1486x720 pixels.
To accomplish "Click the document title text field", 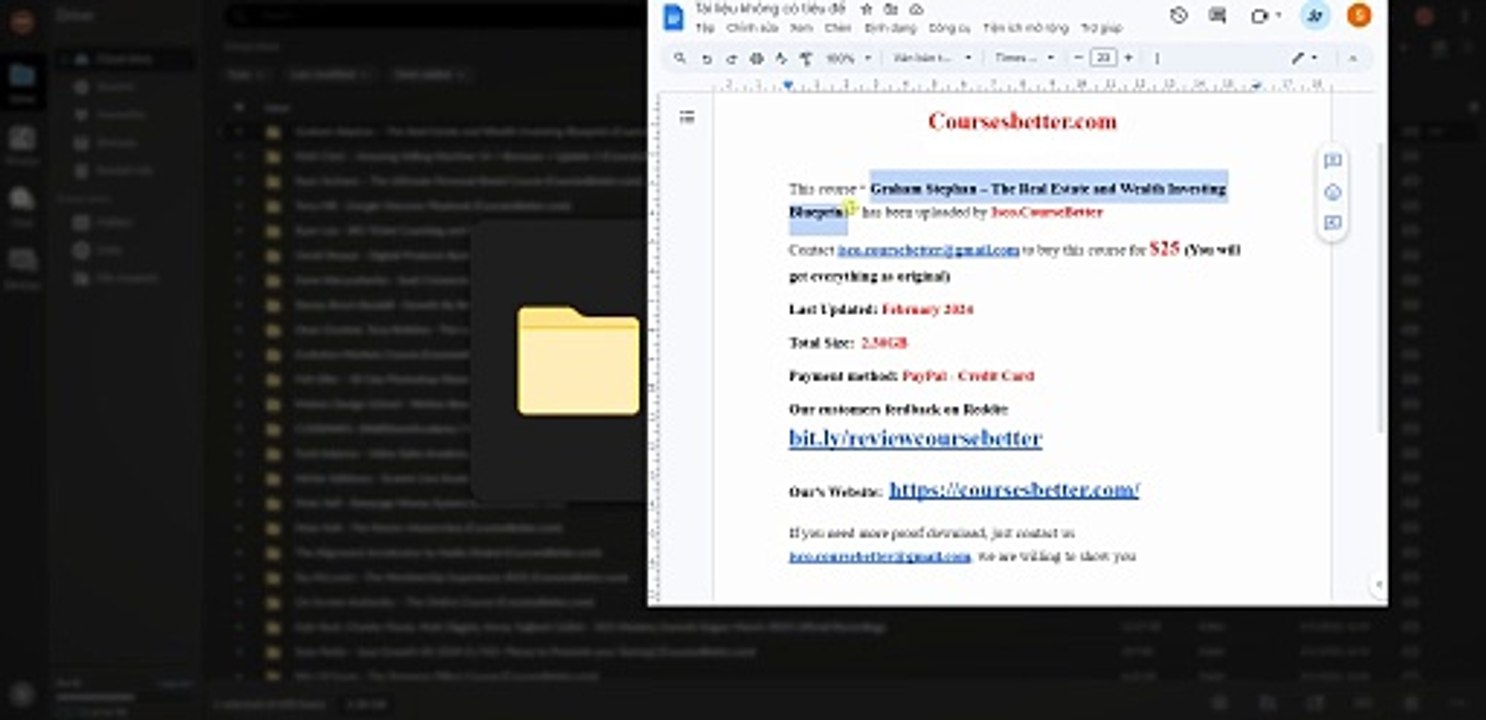I will click(x=769, y=9).
